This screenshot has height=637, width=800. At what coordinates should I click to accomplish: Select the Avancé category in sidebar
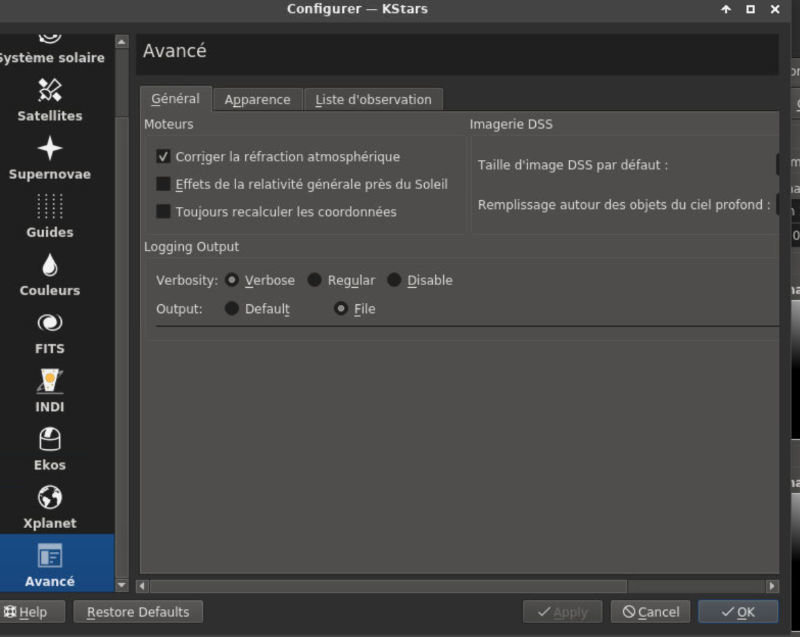pos(57,563)
